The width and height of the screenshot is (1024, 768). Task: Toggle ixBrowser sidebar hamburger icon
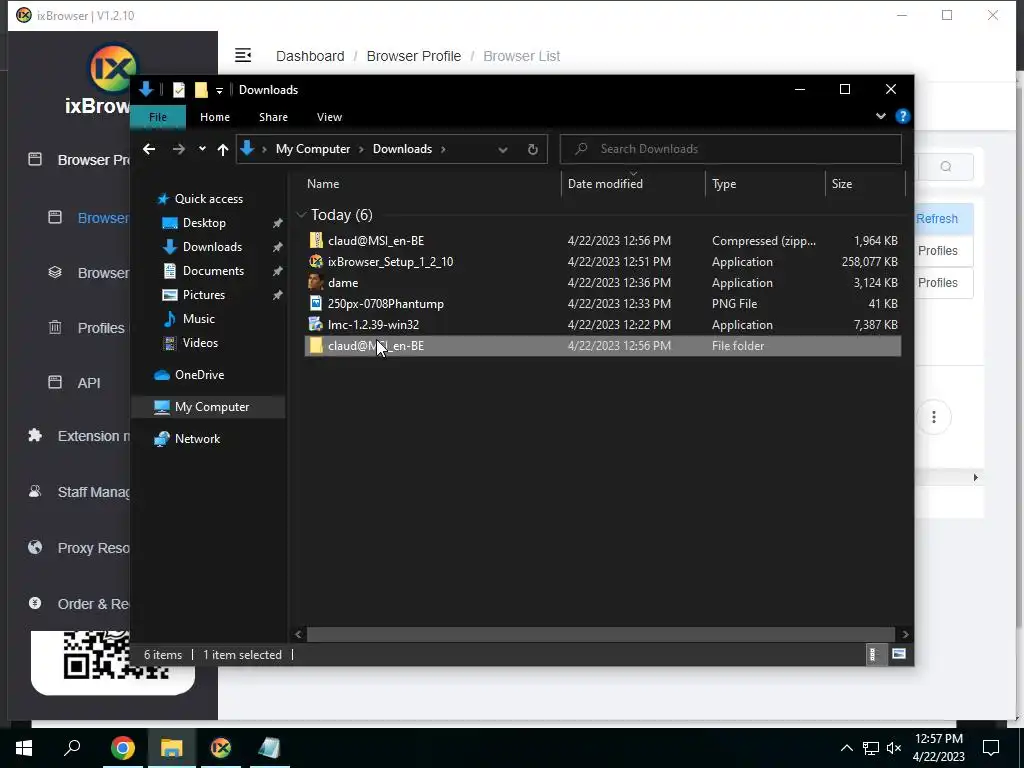pyautogui.click(x=243, y=56)
